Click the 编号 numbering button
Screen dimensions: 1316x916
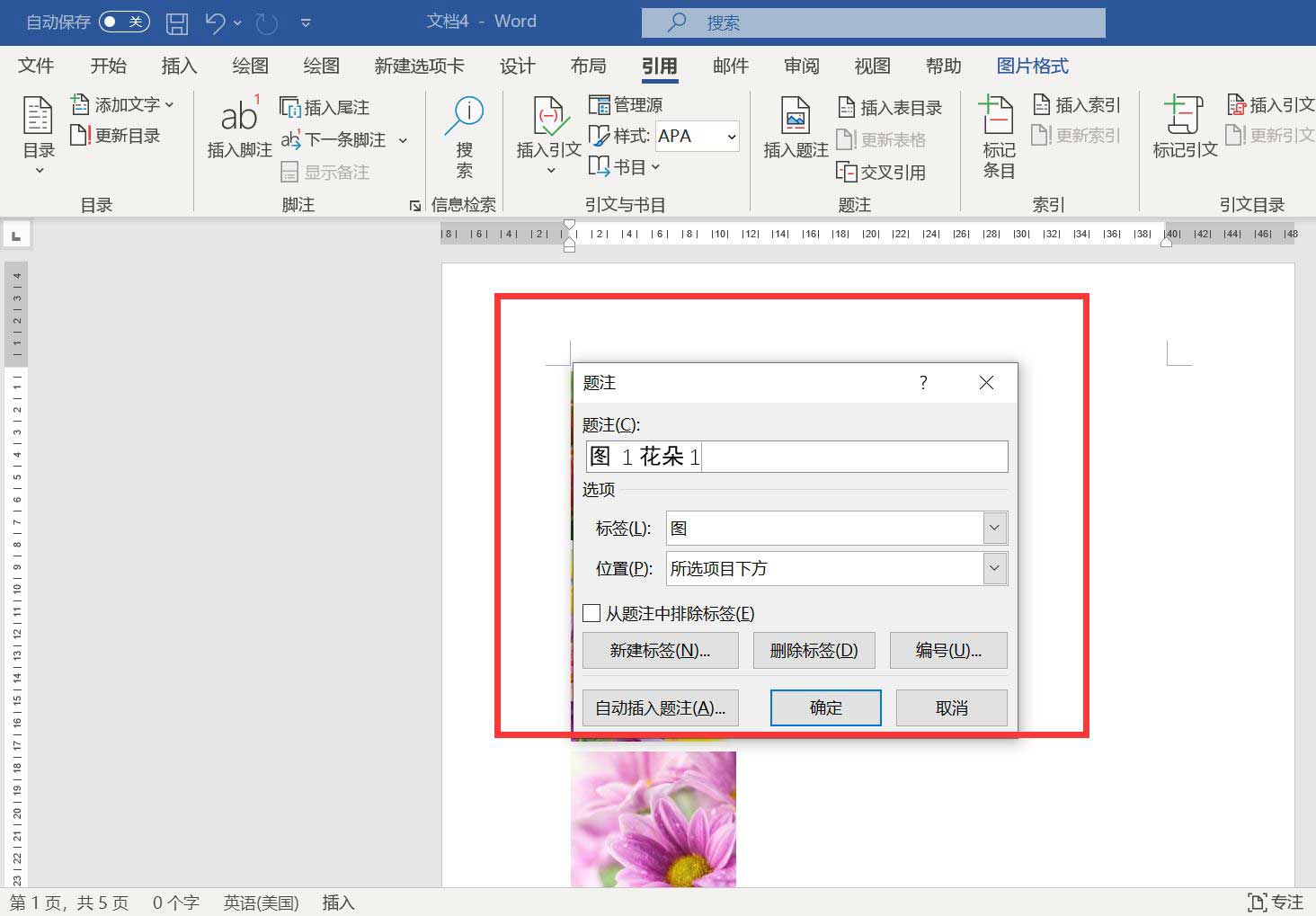point(948,651)
